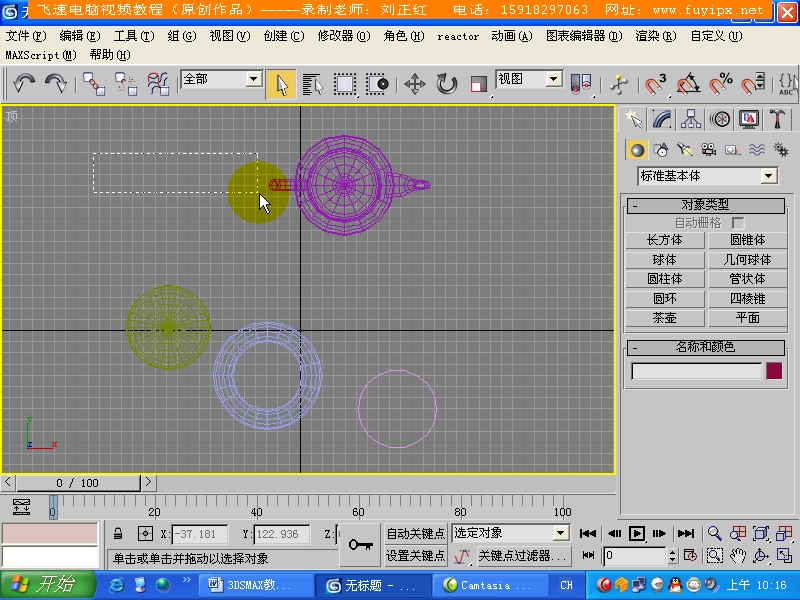Toggle the 3D Snaps magnet

[x=656, y=84]
